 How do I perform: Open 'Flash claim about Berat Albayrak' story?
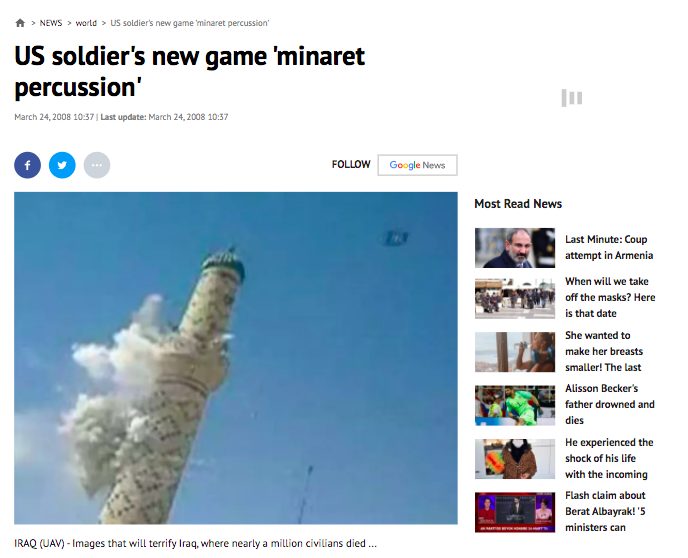click(605, 512)
